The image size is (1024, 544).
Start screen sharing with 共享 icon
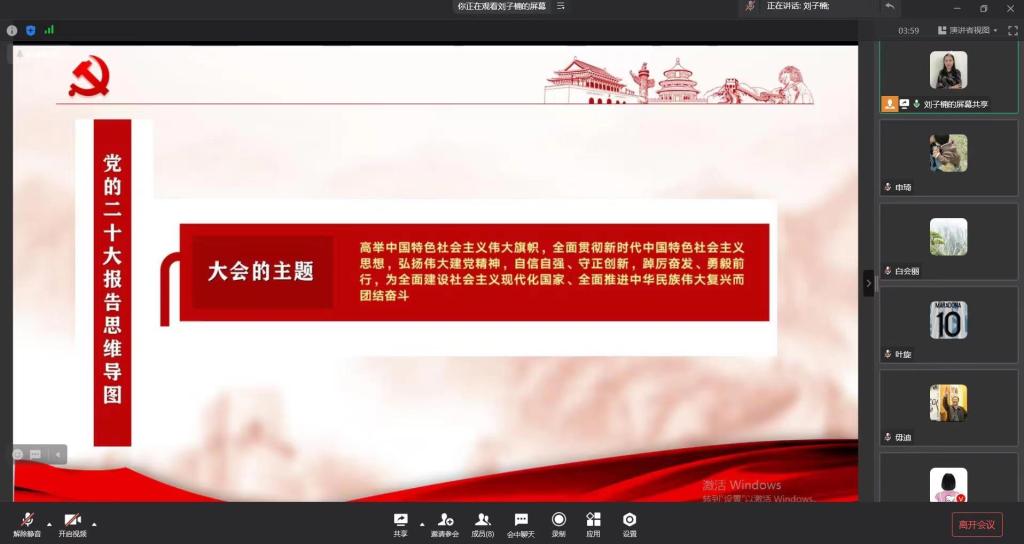400,524
